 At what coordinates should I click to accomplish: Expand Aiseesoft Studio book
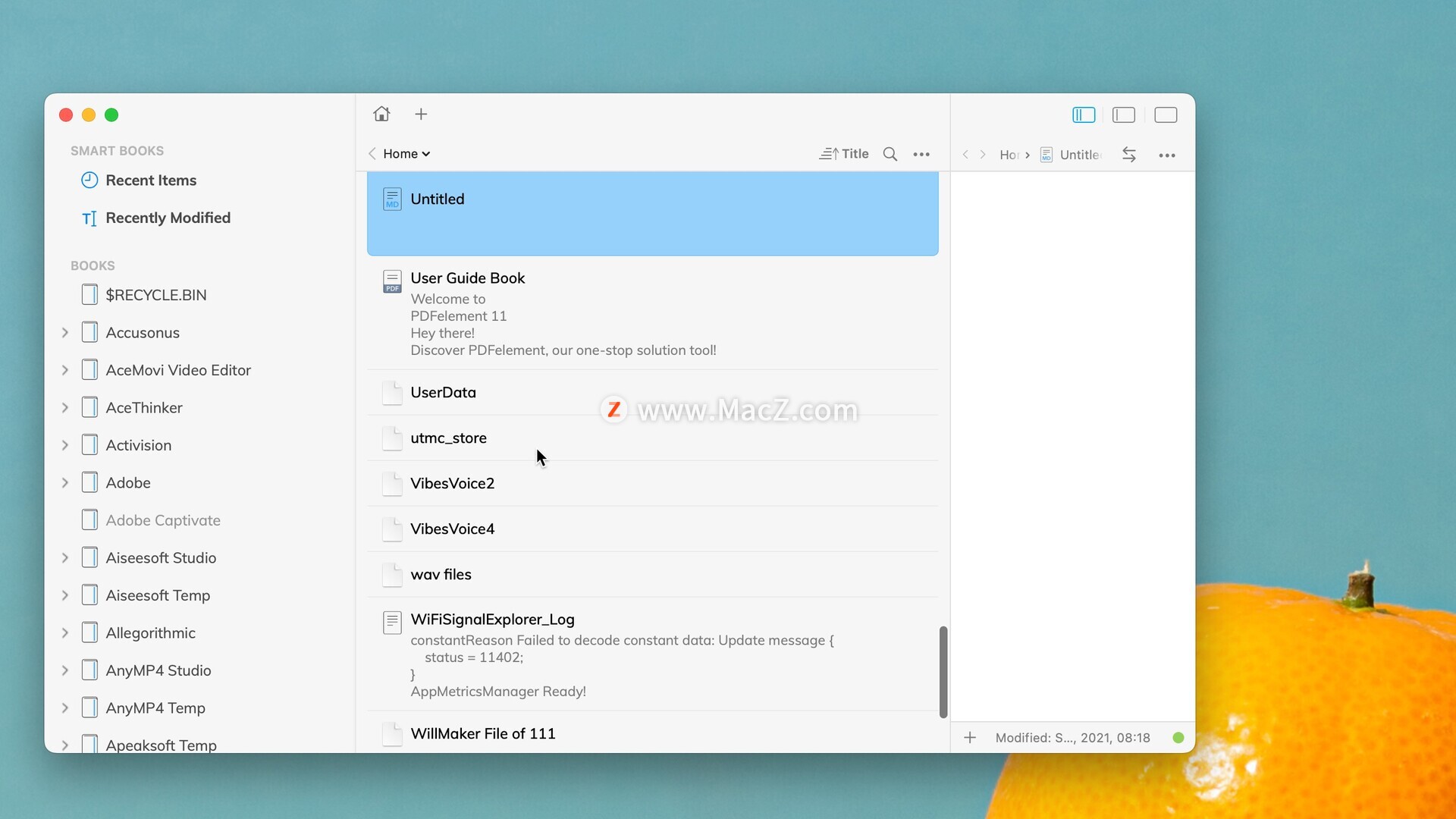(65, 557)
